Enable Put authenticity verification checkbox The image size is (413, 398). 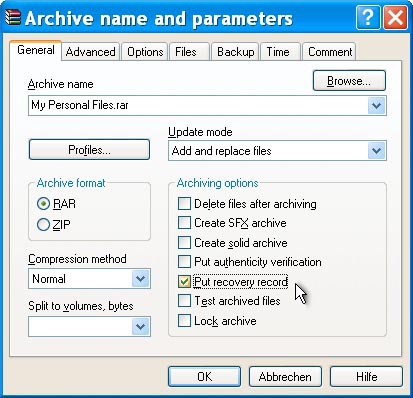(184, 262)
